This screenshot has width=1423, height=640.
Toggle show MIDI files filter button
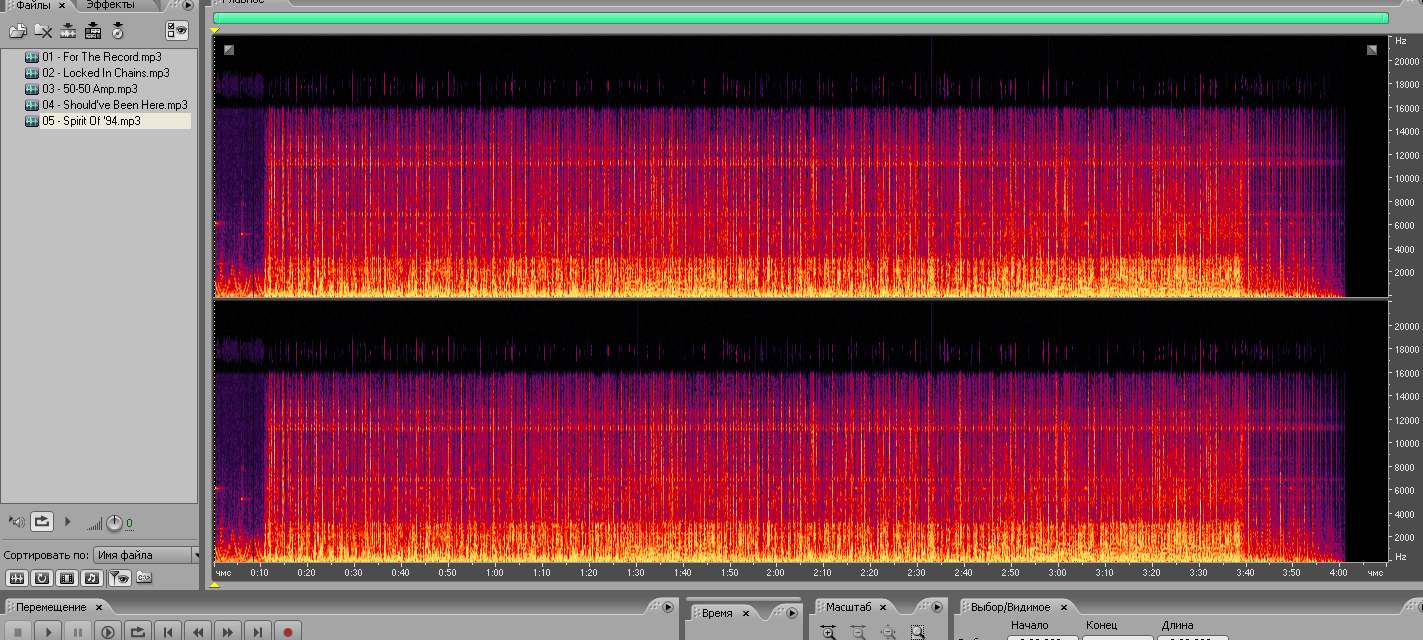coord(92,577)
